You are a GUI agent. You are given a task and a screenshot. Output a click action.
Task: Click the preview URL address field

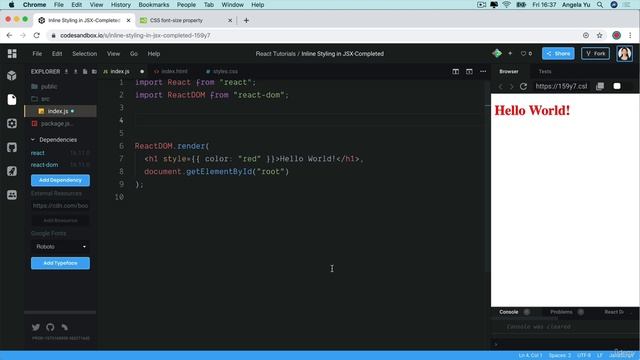click(x=562, y=86)
